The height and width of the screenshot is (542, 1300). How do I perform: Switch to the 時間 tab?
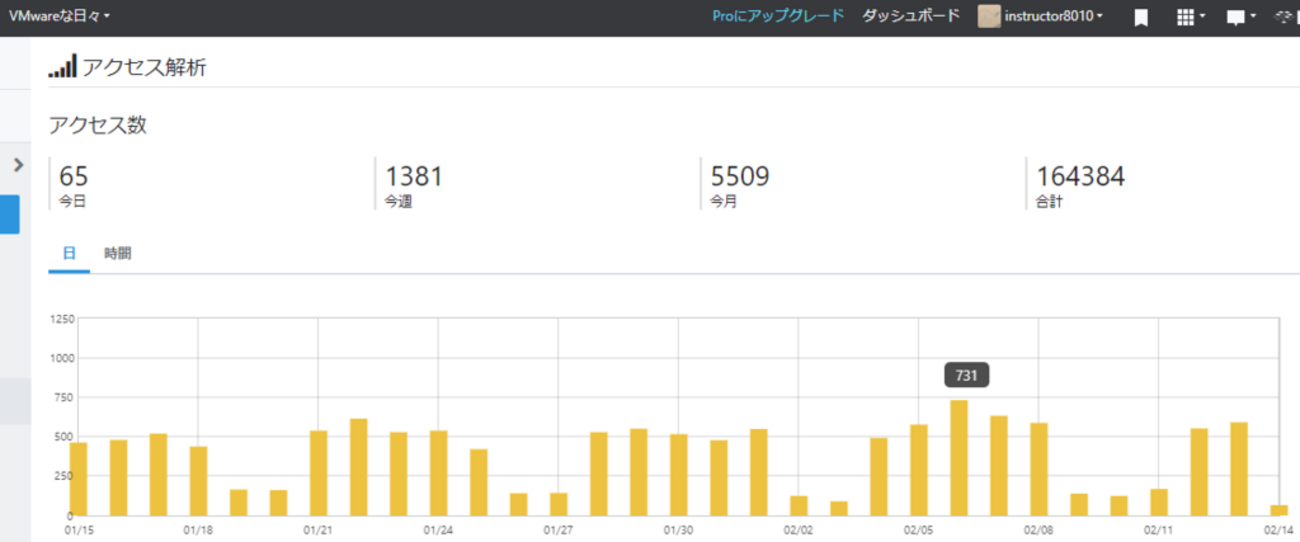pyautogui.click(x=118, y=254)
